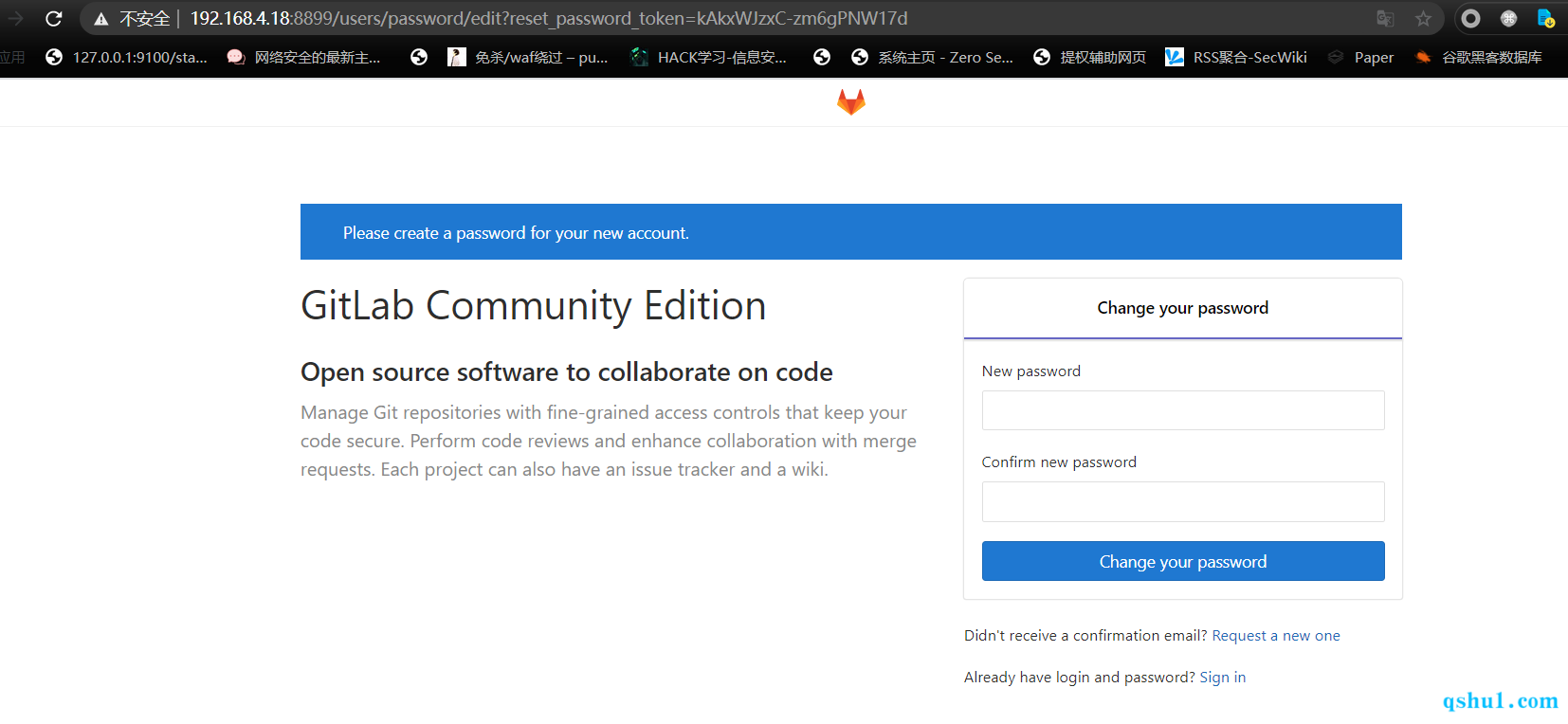Open the 系统主页 - Zero Se bookmark
Screen dimensions: 1568x724
coord(932,57)
